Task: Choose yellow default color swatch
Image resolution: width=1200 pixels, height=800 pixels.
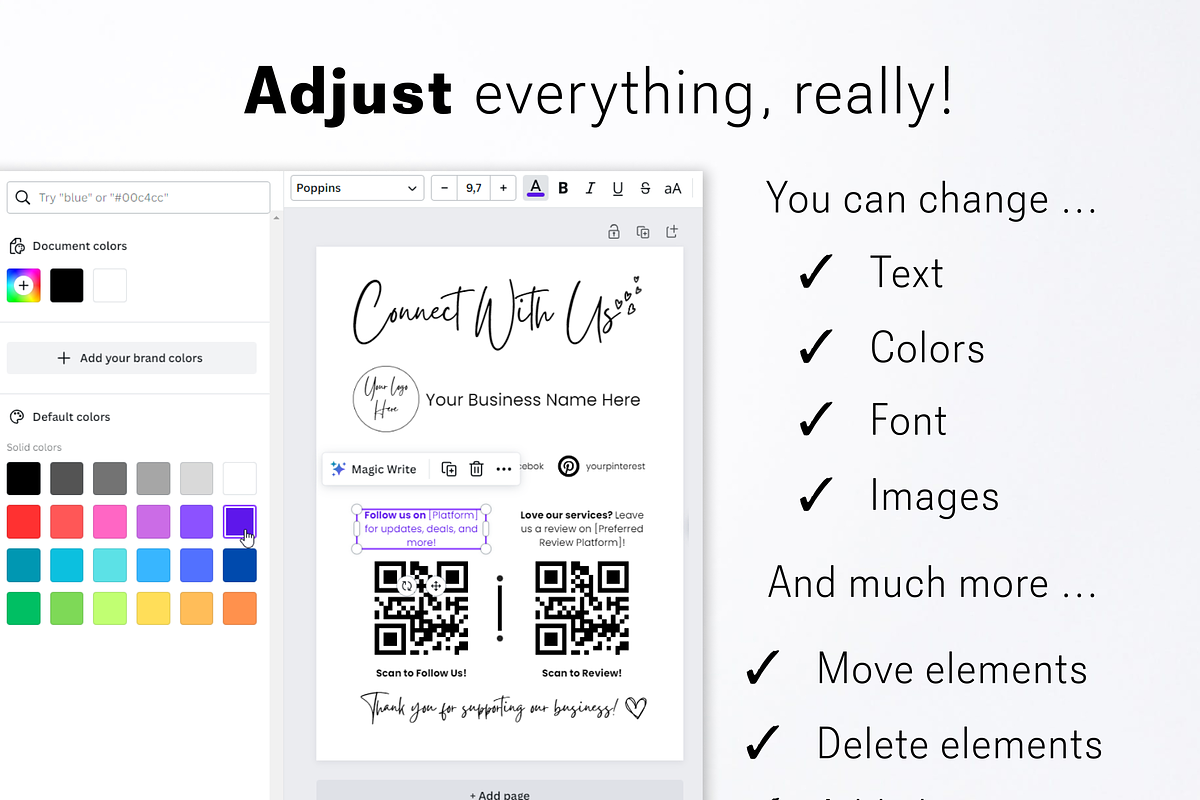Action: 153,608
